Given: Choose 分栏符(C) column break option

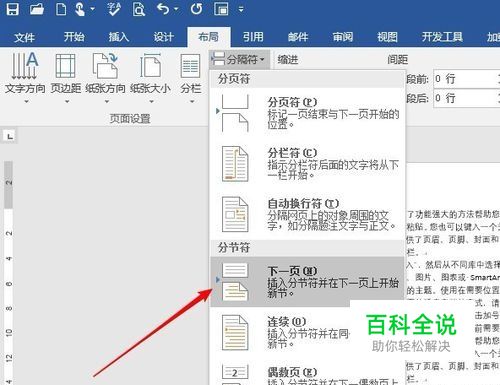Looking at the screenshot, I should [307, 164].
